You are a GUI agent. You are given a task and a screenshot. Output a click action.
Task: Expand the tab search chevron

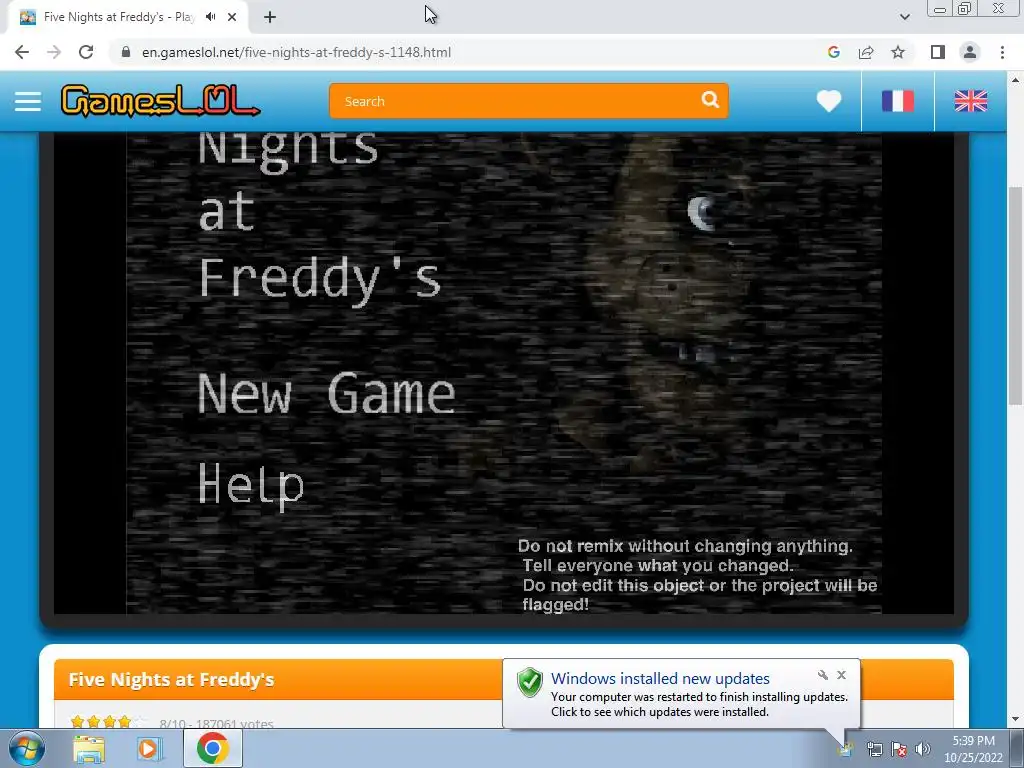904,17
